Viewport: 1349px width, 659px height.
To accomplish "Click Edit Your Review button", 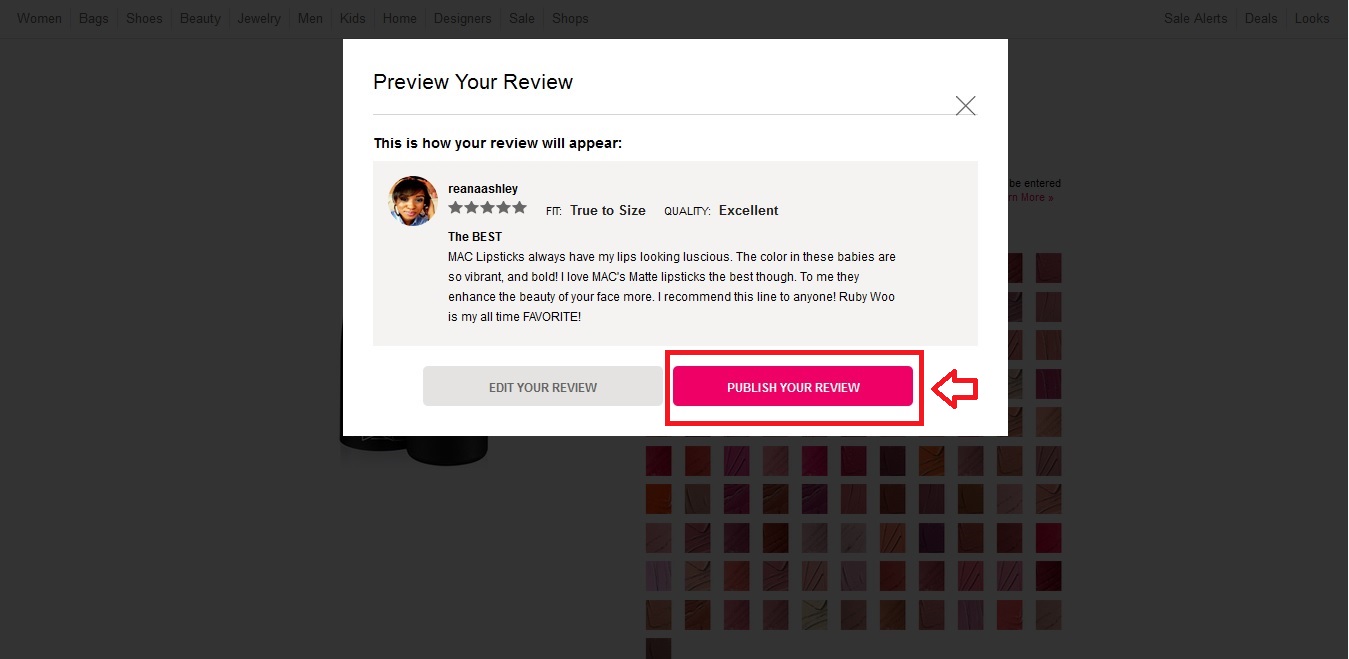I will 543,387.
